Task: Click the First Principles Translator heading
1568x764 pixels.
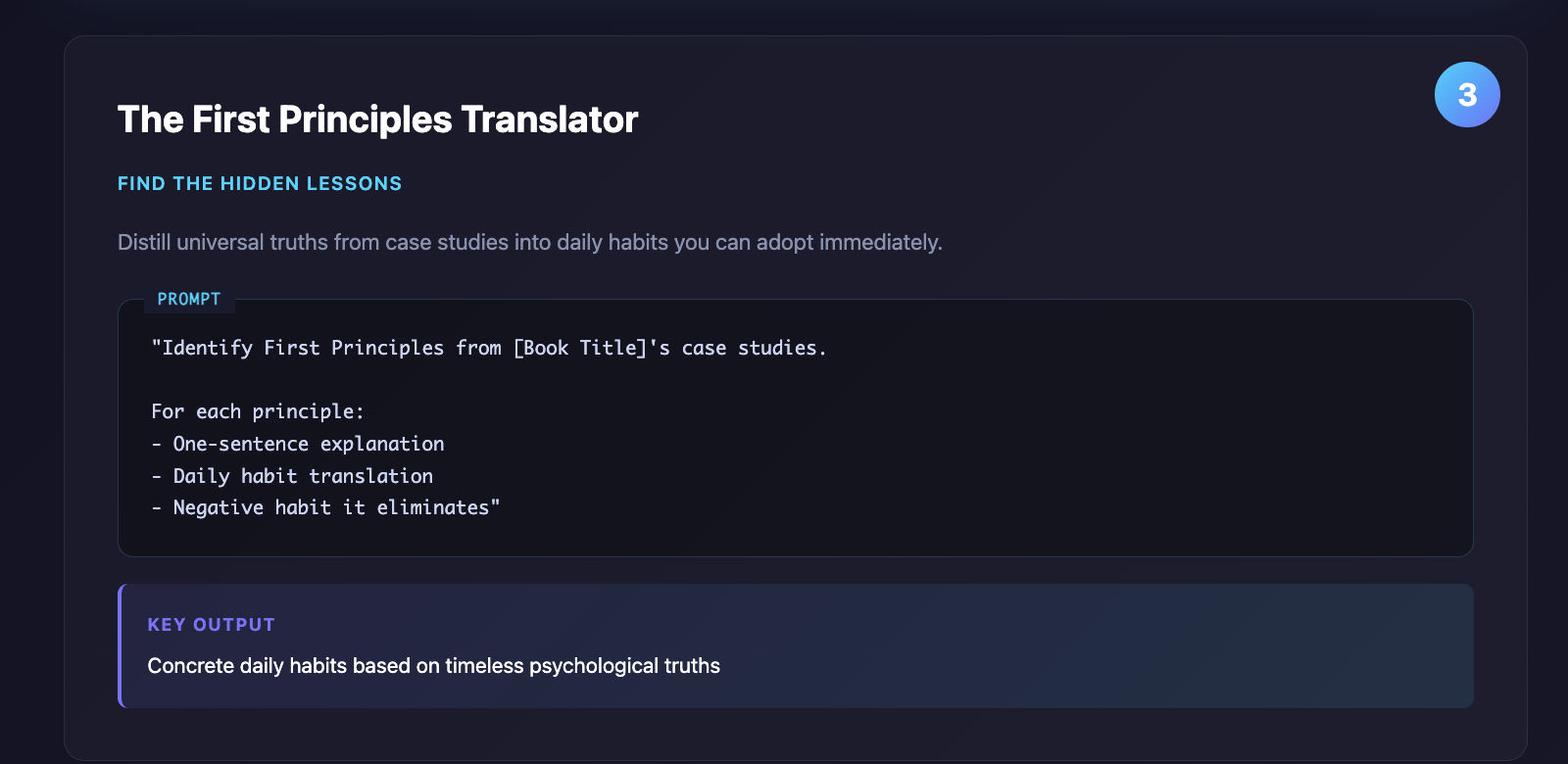Action: click(x=377, y=119)
